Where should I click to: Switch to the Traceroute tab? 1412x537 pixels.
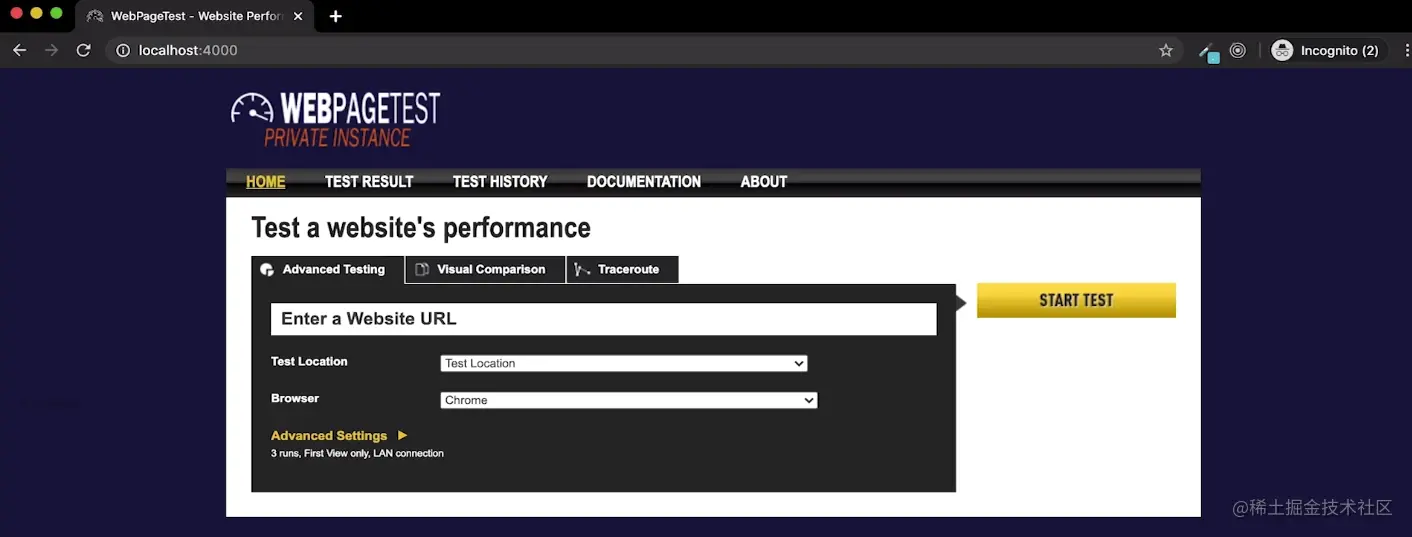(623, 270)
